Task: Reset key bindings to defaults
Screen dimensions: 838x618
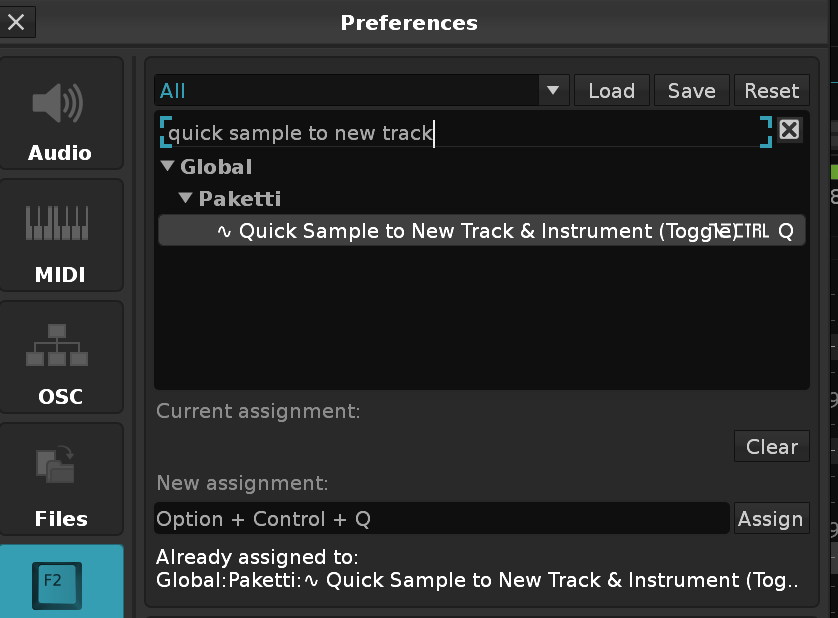Action: [771, 91]
